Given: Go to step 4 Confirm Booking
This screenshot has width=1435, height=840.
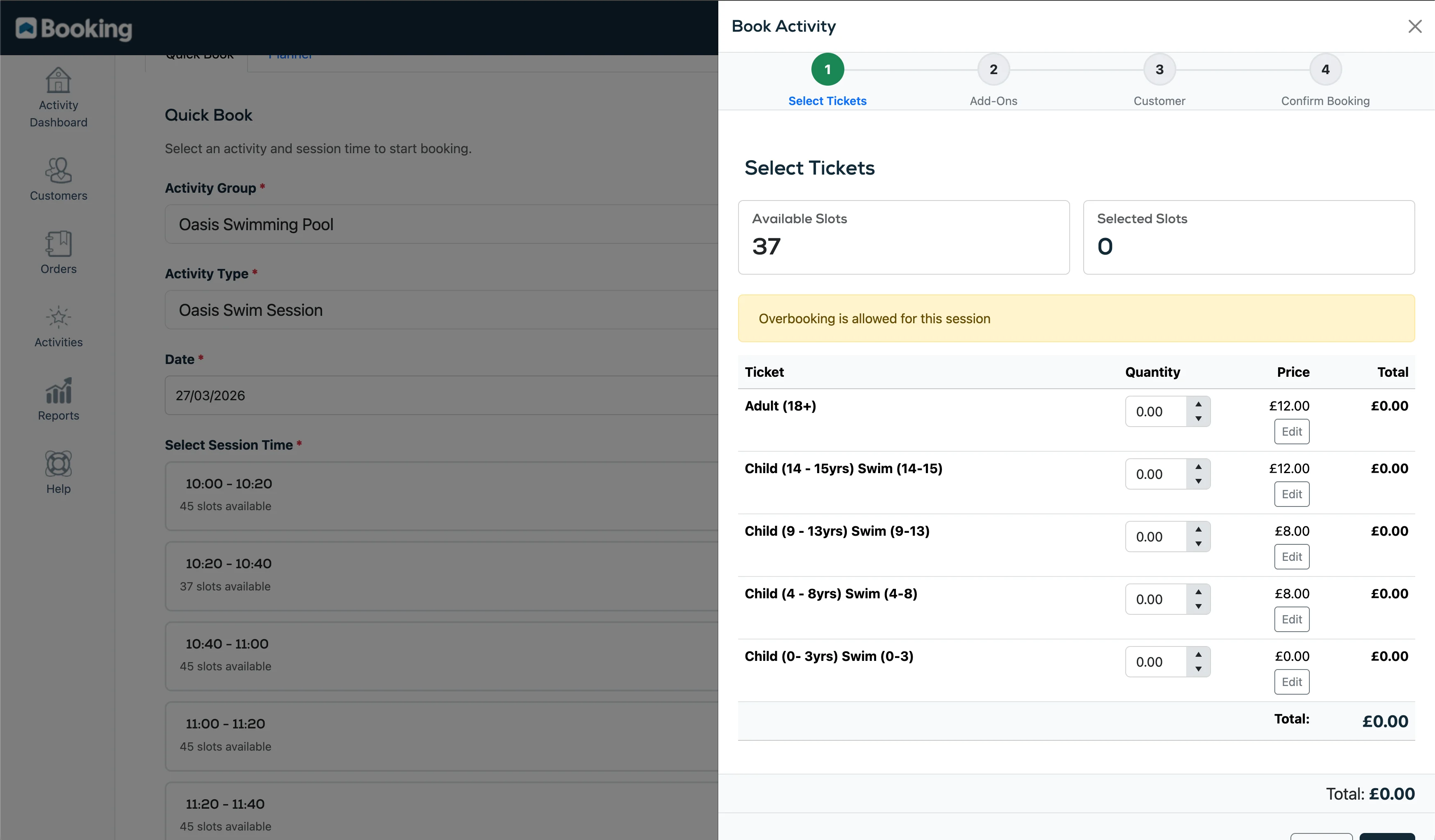Looking at the screenshot, I should (x=1325, y=70).
